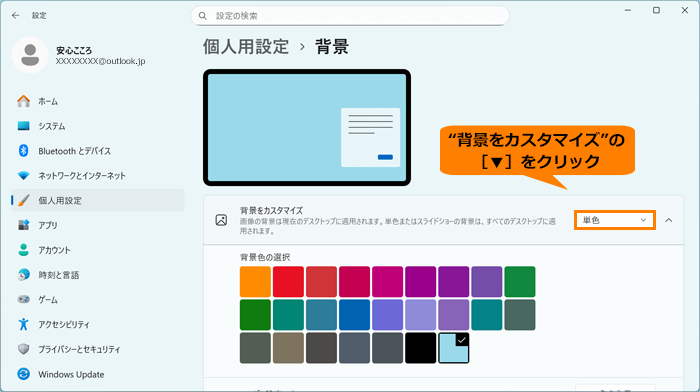Select the royal blue color swatch
This screenshot has height=392, width=700.
(x=354, y=315)
